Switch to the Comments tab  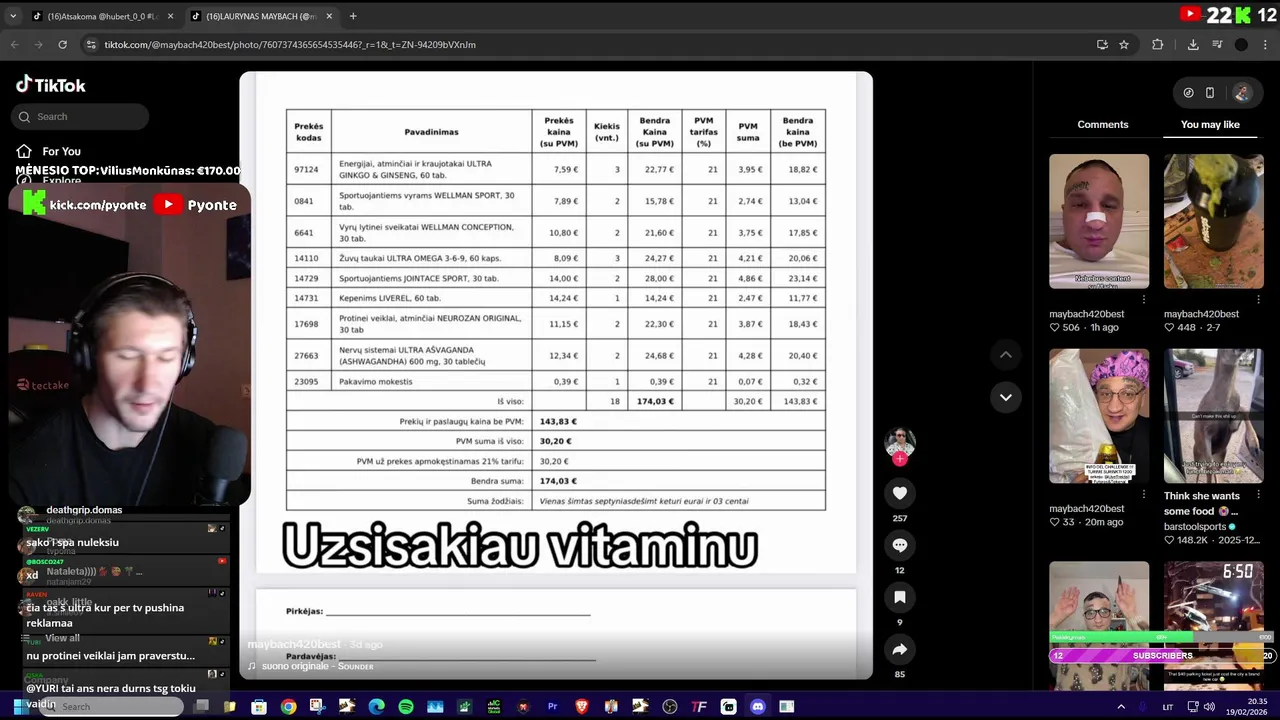click(x=1102, y=125)
